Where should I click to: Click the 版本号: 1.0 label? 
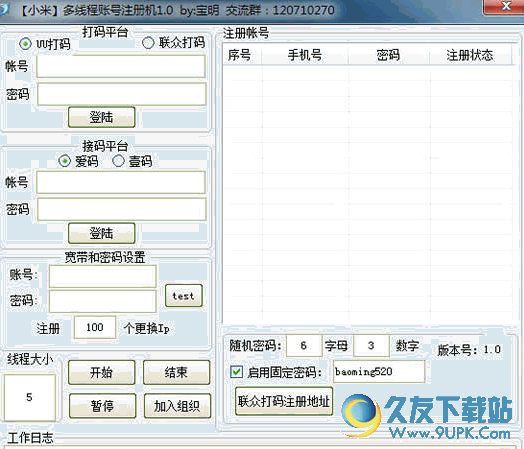pos(469,350)
